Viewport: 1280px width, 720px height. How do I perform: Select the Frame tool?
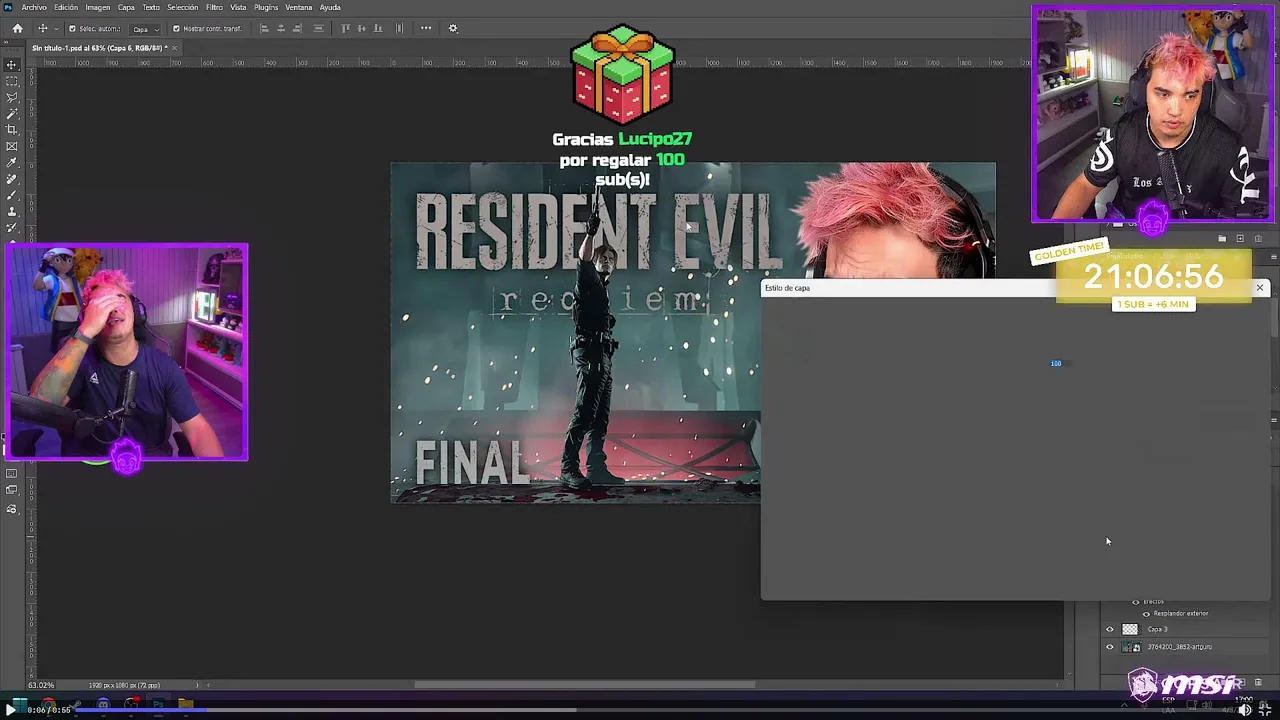(x=12, y=146)
